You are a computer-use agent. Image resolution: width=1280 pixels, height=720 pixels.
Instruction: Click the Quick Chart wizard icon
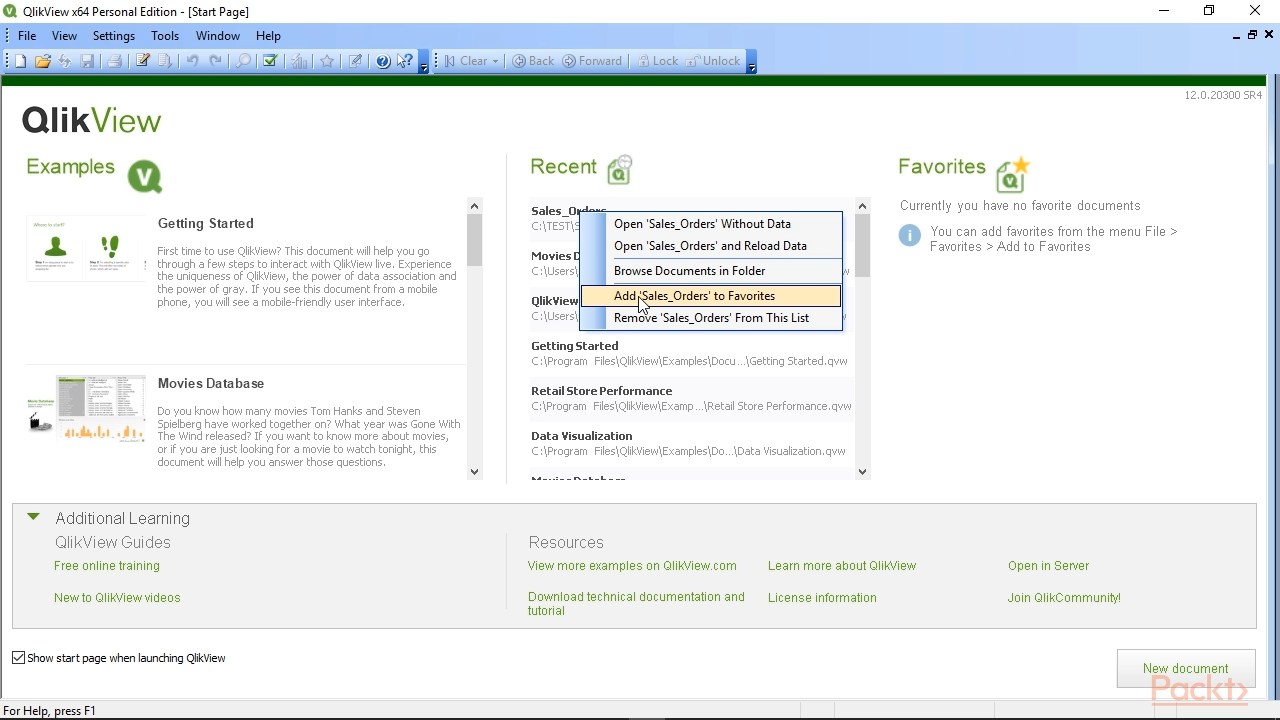point(299,61)
